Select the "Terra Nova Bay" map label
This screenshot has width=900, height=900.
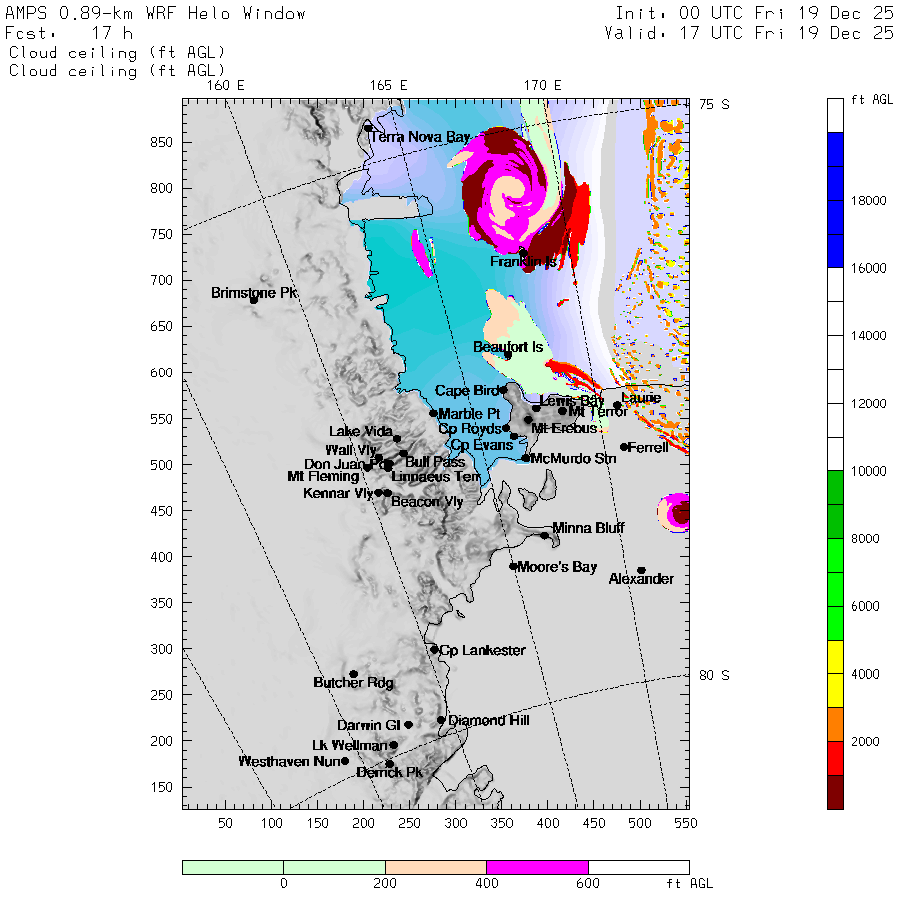420,137
